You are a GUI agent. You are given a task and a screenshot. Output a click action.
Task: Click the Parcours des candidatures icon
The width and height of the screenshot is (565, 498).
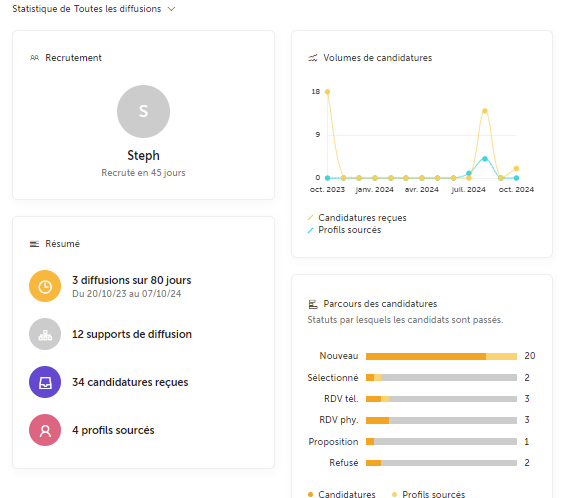[313, 304]
